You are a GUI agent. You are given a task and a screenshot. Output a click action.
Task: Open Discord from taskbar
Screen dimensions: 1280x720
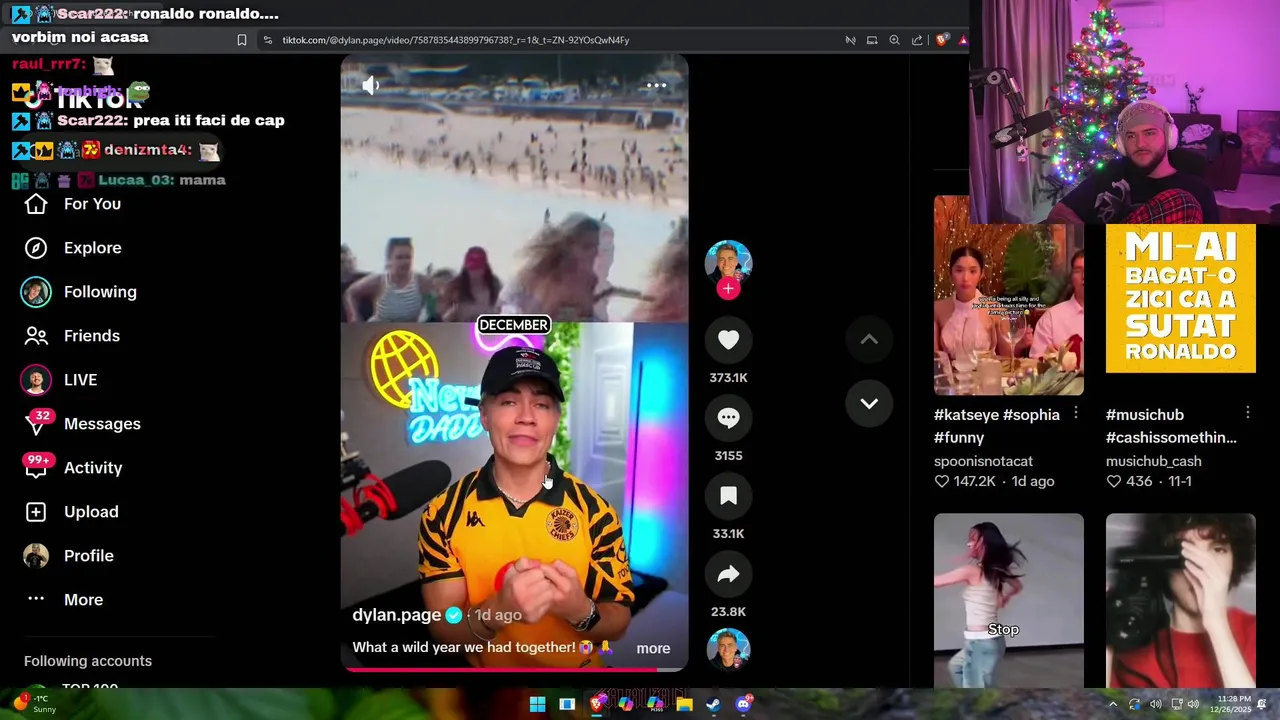click(743, 704)
